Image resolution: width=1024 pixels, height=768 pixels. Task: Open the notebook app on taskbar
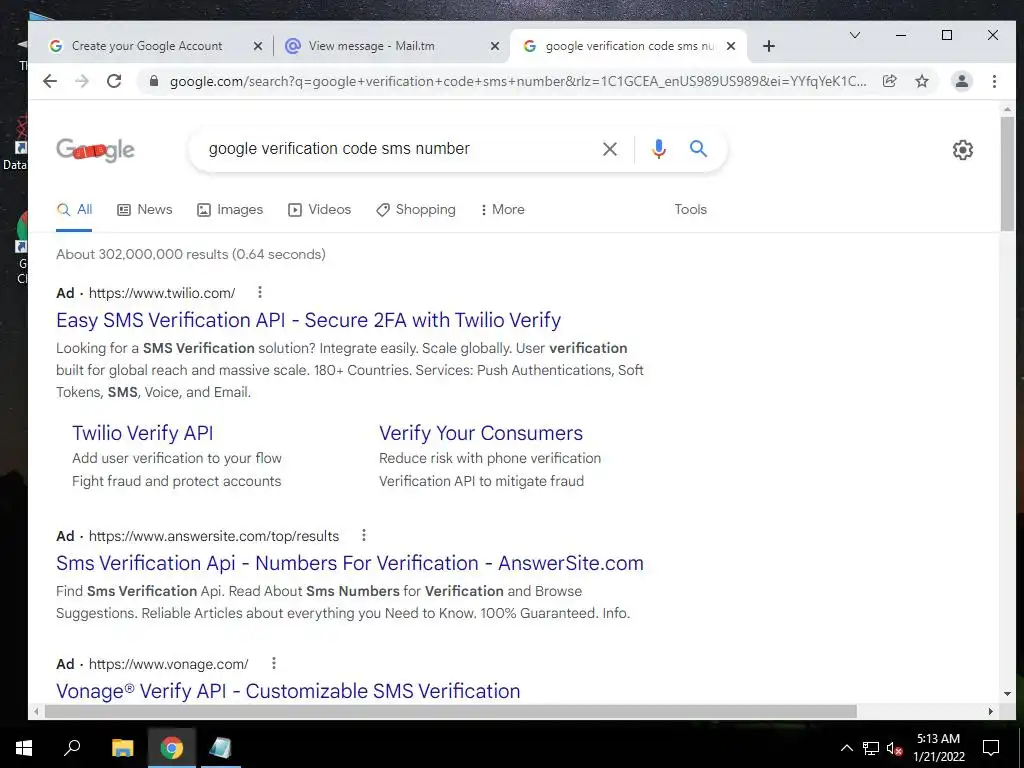pos(220,748)
